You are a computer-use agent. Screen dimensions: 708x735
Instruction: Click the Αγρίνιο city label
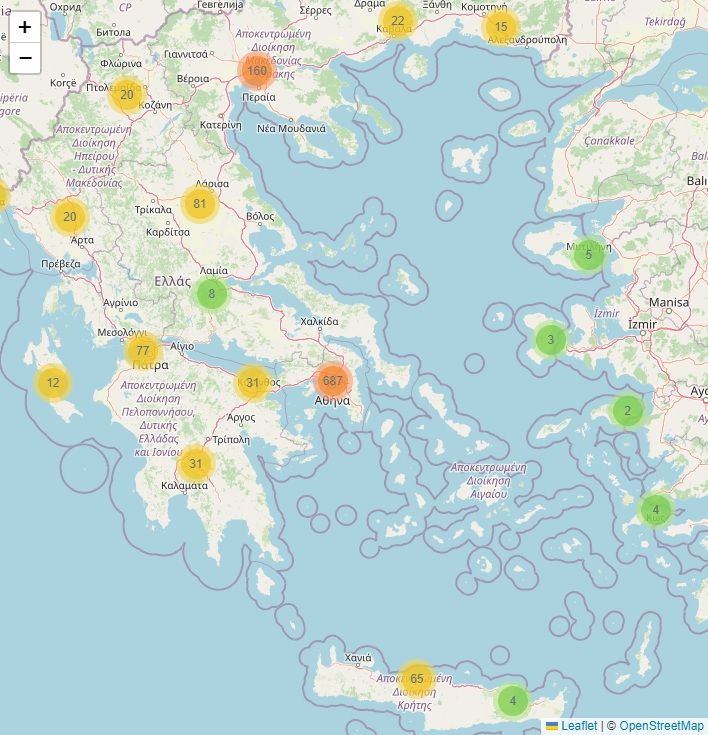(x=121, y=303)
